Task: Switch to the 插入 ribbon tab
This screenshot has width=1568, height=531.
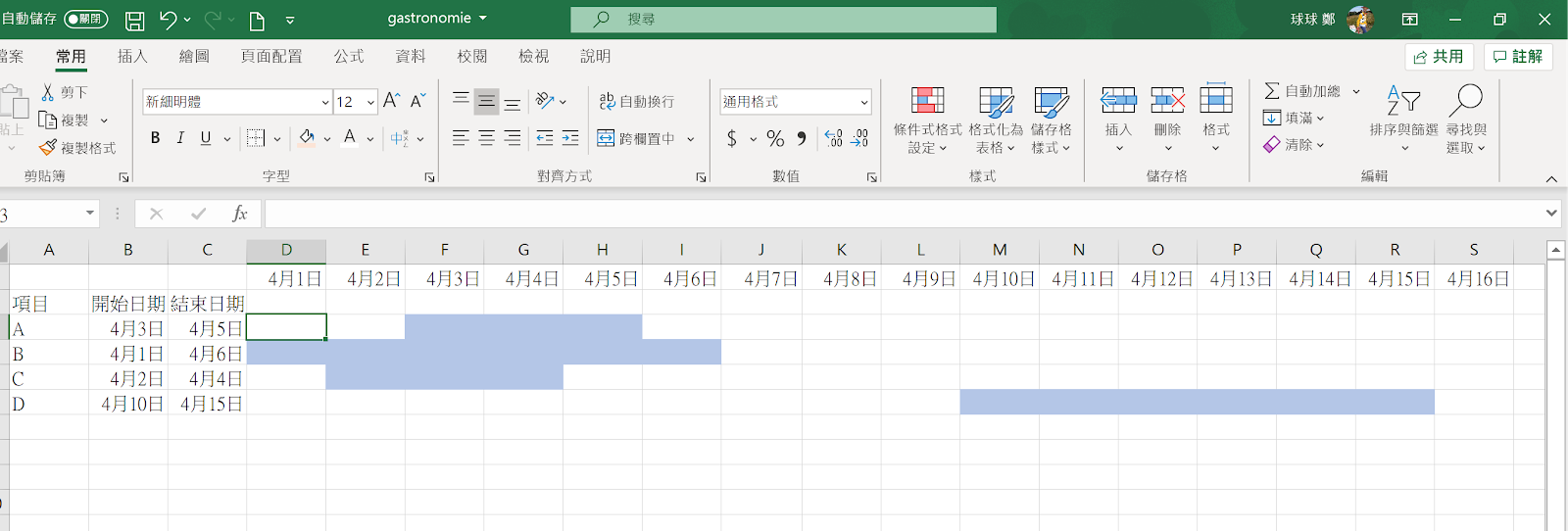Action: [132, 57]
